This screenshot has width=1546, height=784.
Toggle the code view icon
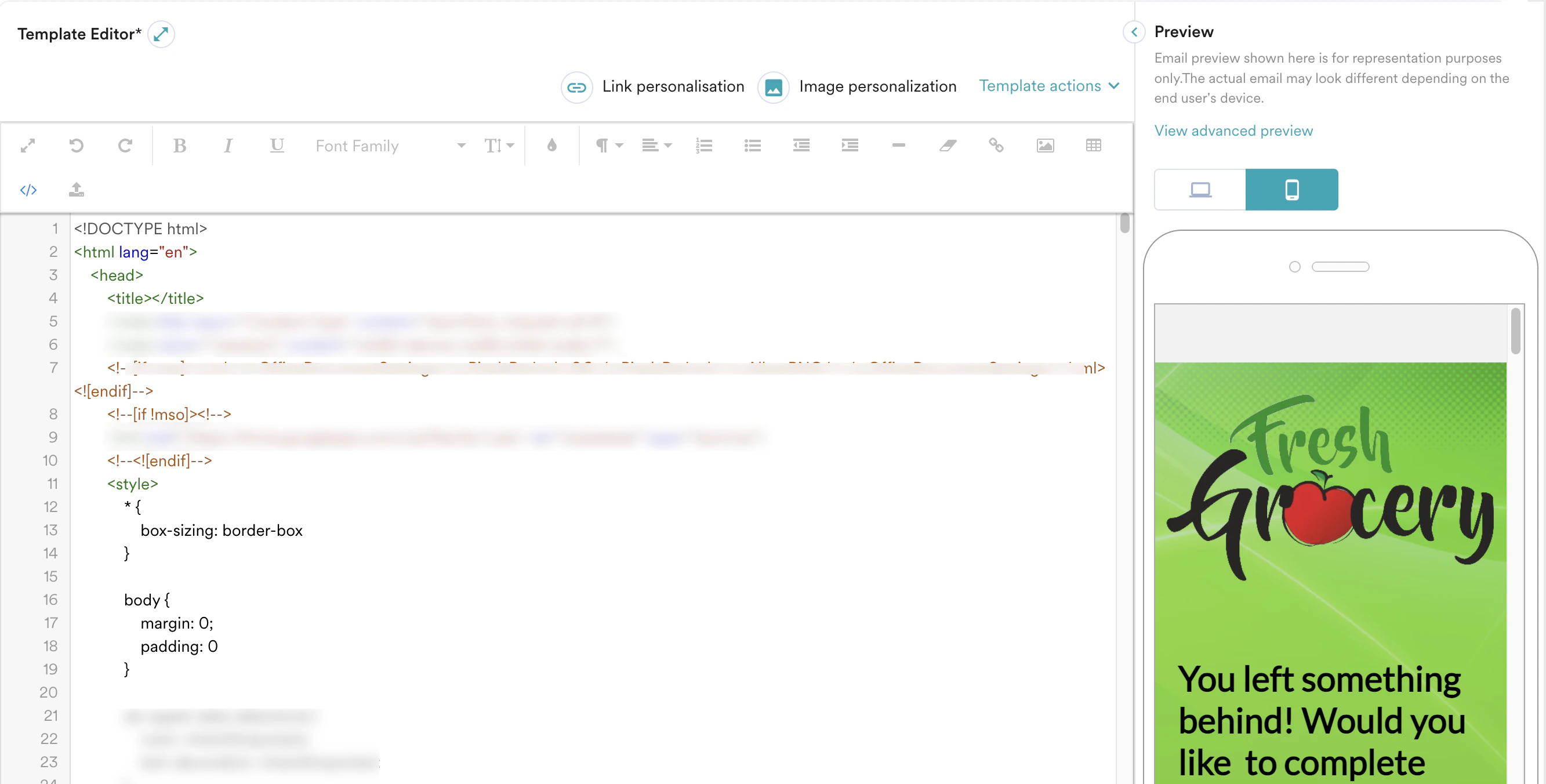coord(28,190)
